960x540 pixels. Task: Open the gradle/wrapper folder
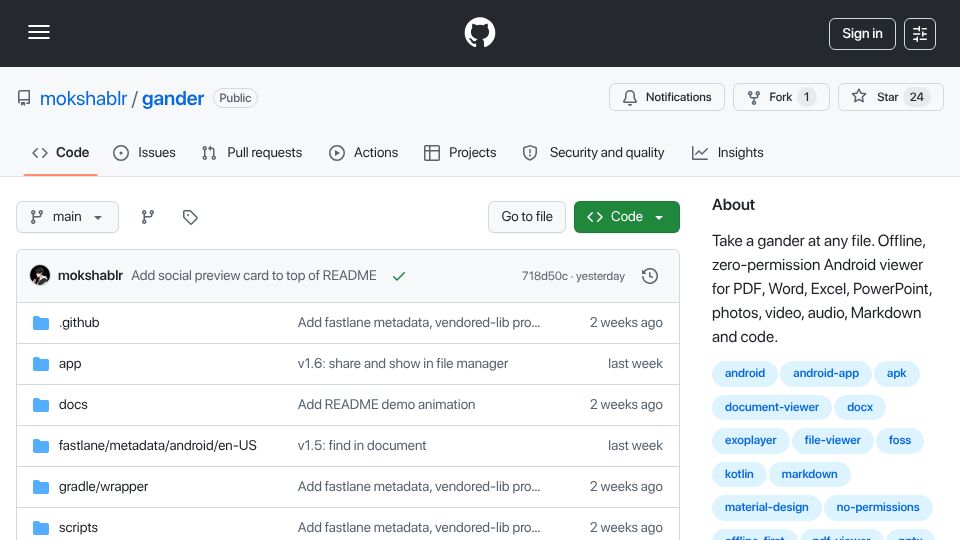click(103, 487)
